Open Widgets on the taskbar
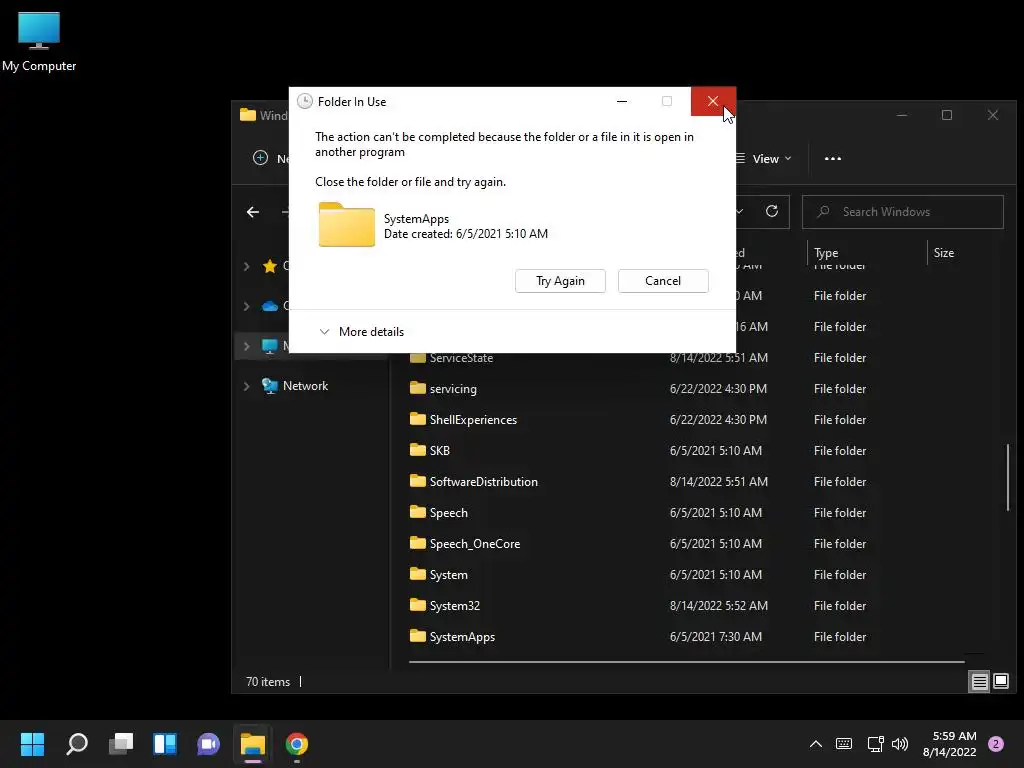 pyautogui.click(x=165, y=744)
